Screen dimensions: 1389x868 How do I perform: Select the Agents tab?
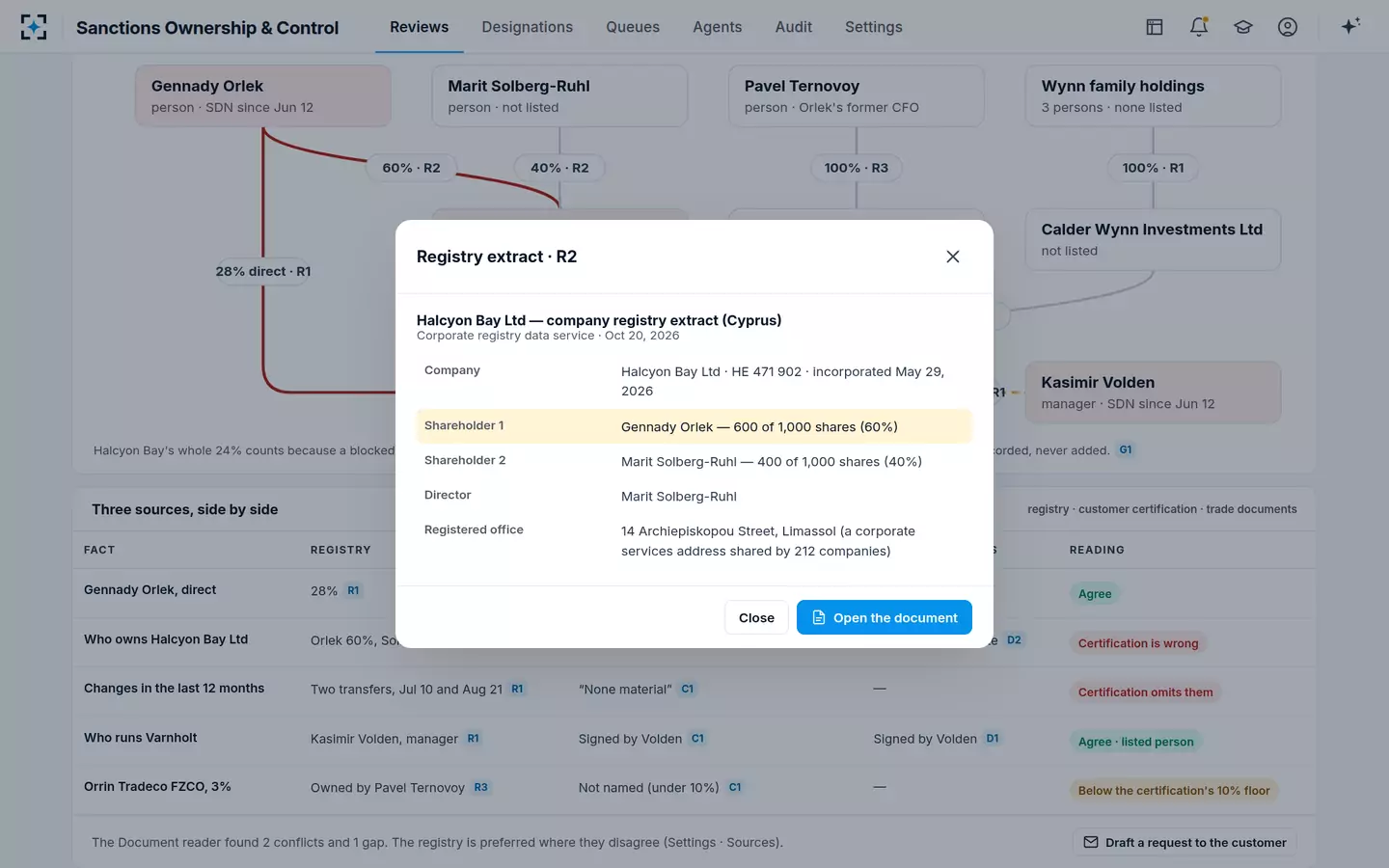(718, 27)
